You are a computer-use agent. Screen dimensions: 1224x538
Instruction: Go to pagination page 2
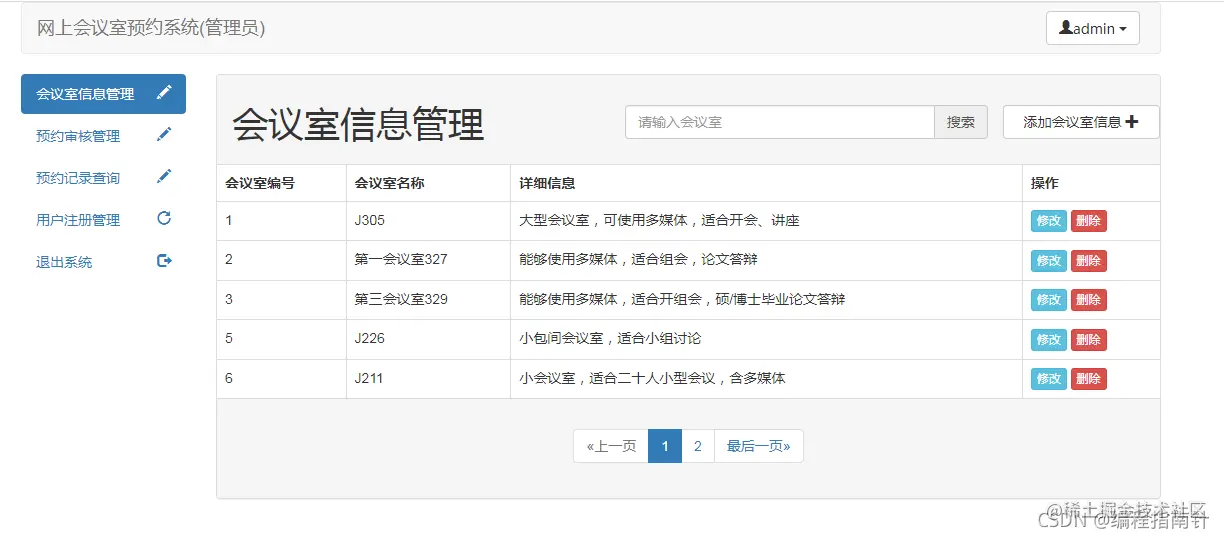(x=698, y=446)
